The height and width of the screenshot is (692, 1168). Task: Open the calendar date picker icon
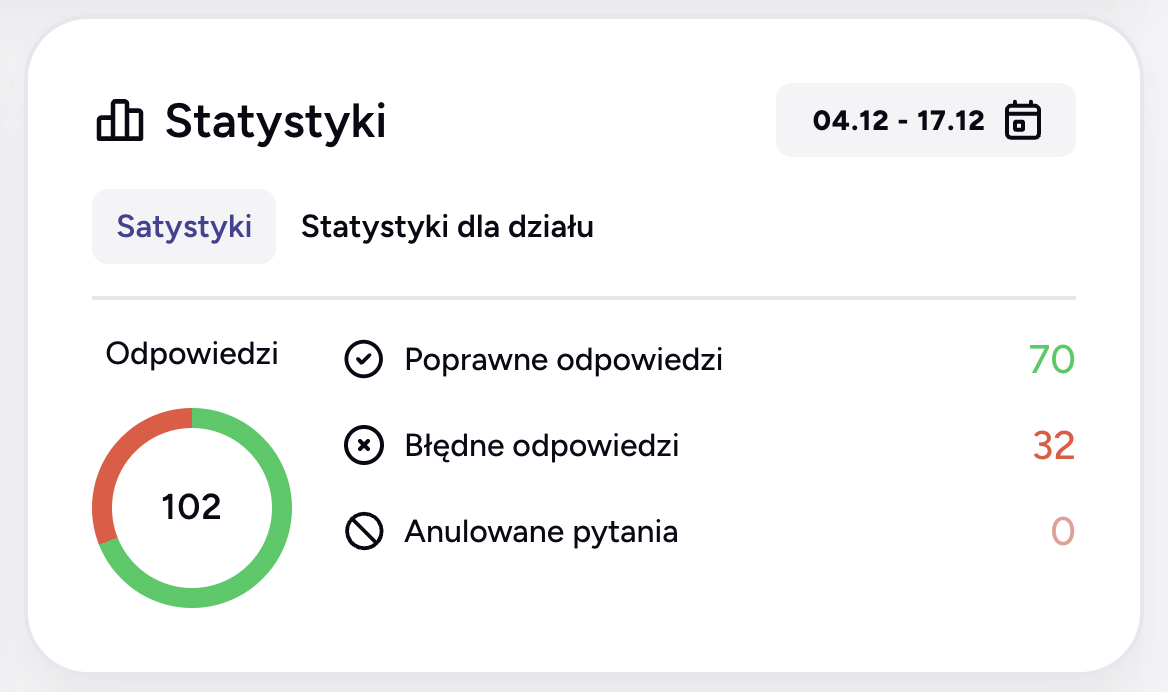click(1023, 120)
